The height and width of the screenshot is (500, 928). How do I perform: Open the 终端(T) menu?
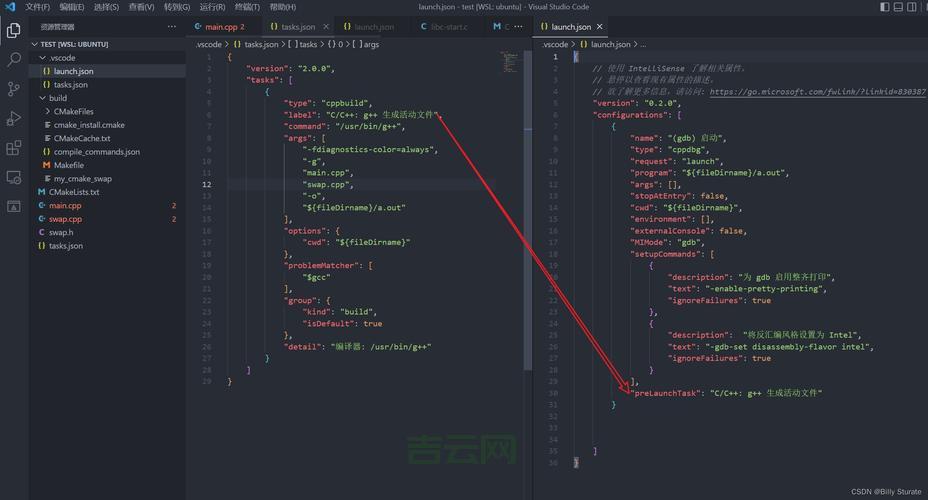(247, 7)
